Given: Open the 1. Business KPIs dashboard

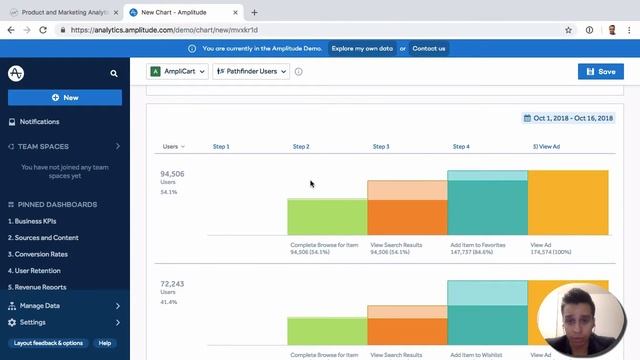Looking at the screenshot, I should point(32,221).
